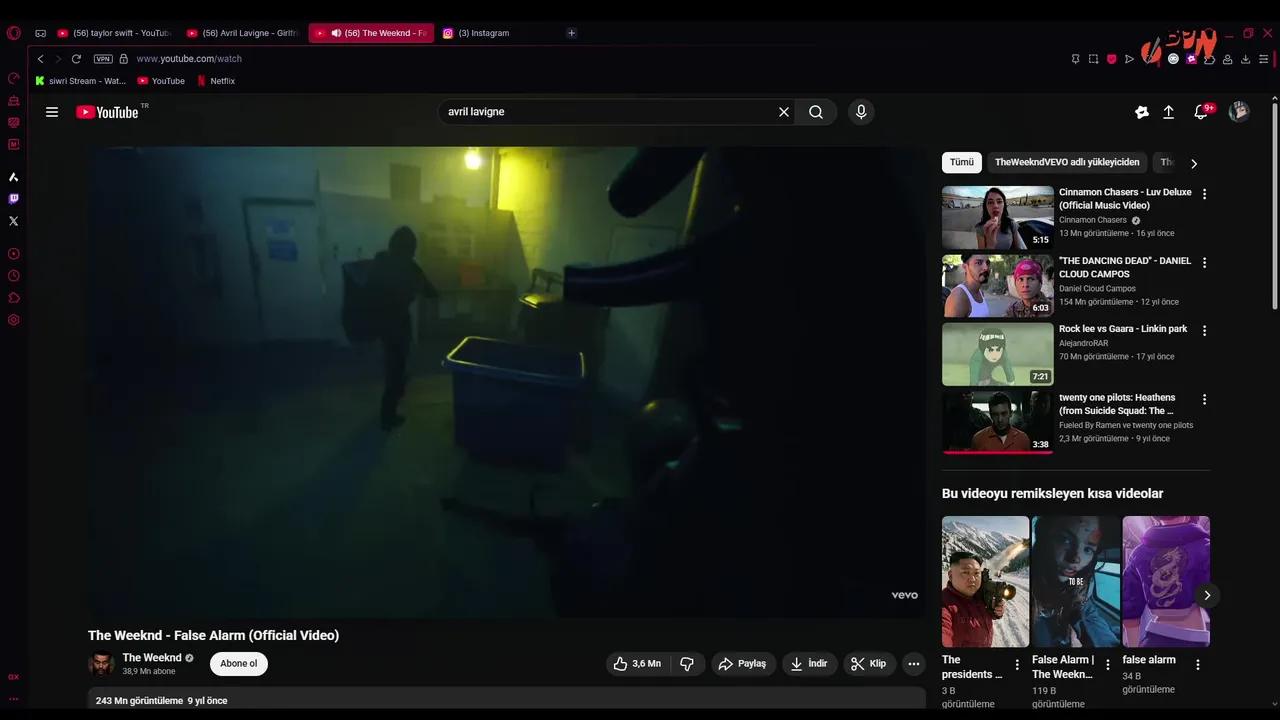Switch to the taylor swift tab
The width and height of the screenshot is (1280, 720).
[x=116, y=33]
